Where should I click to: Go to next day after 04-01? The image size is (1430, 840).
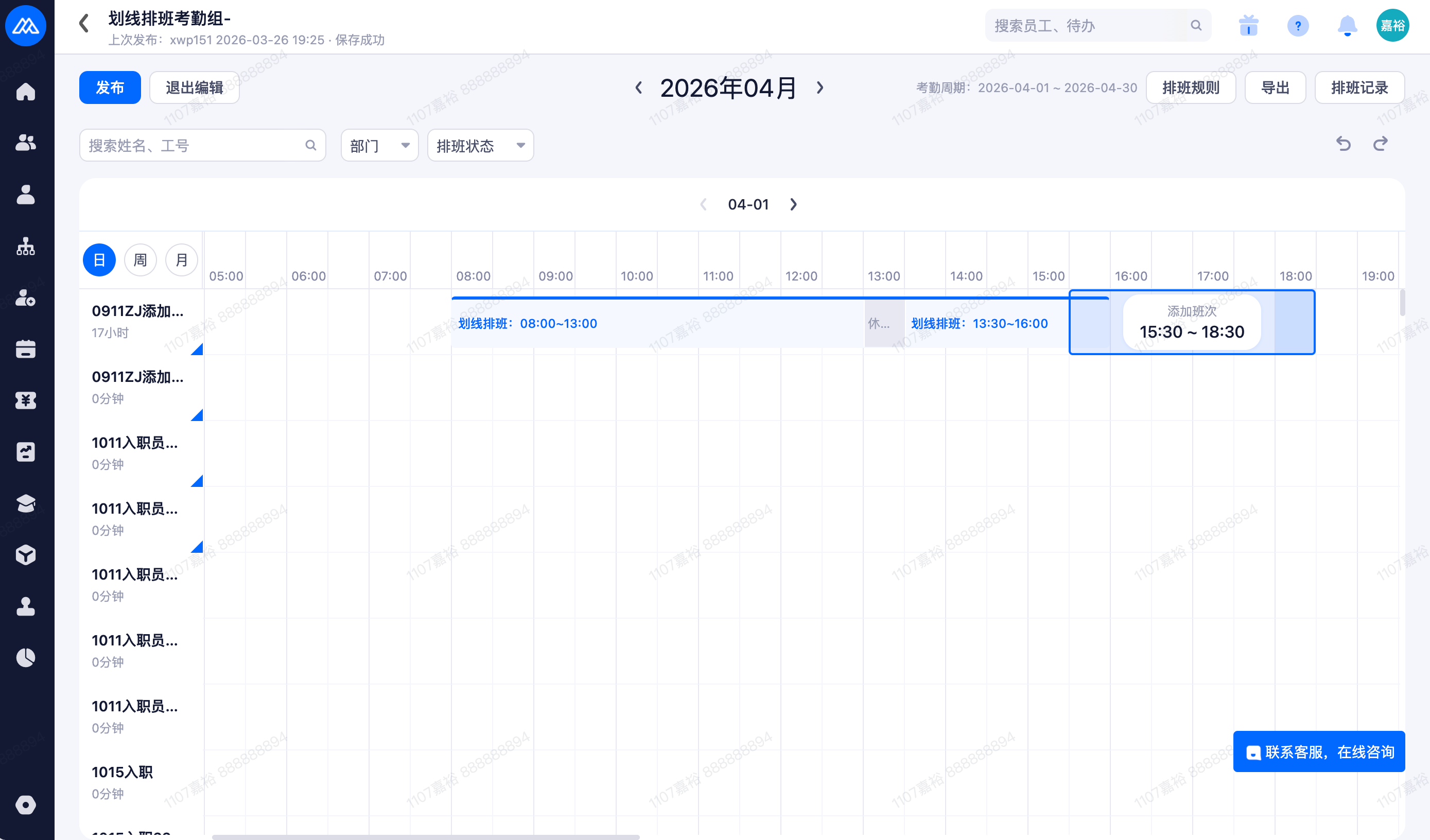coord(793,204)
